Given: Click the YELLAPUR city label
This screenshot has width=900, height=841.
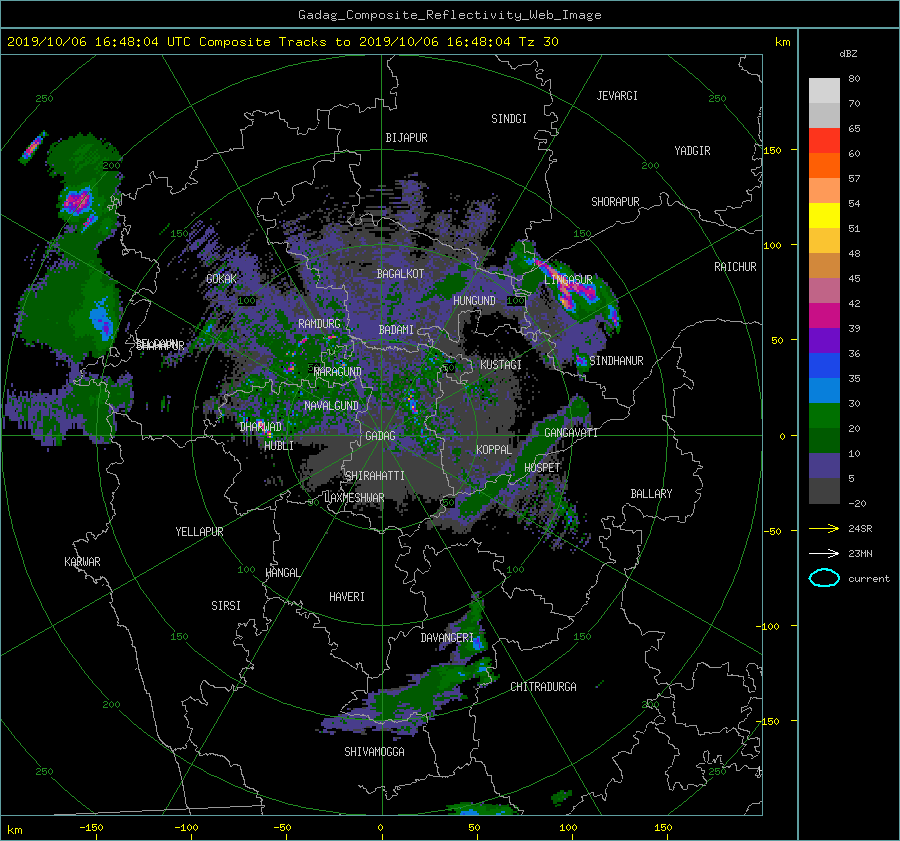Looking at the screenshot, I should pos(199,532).
